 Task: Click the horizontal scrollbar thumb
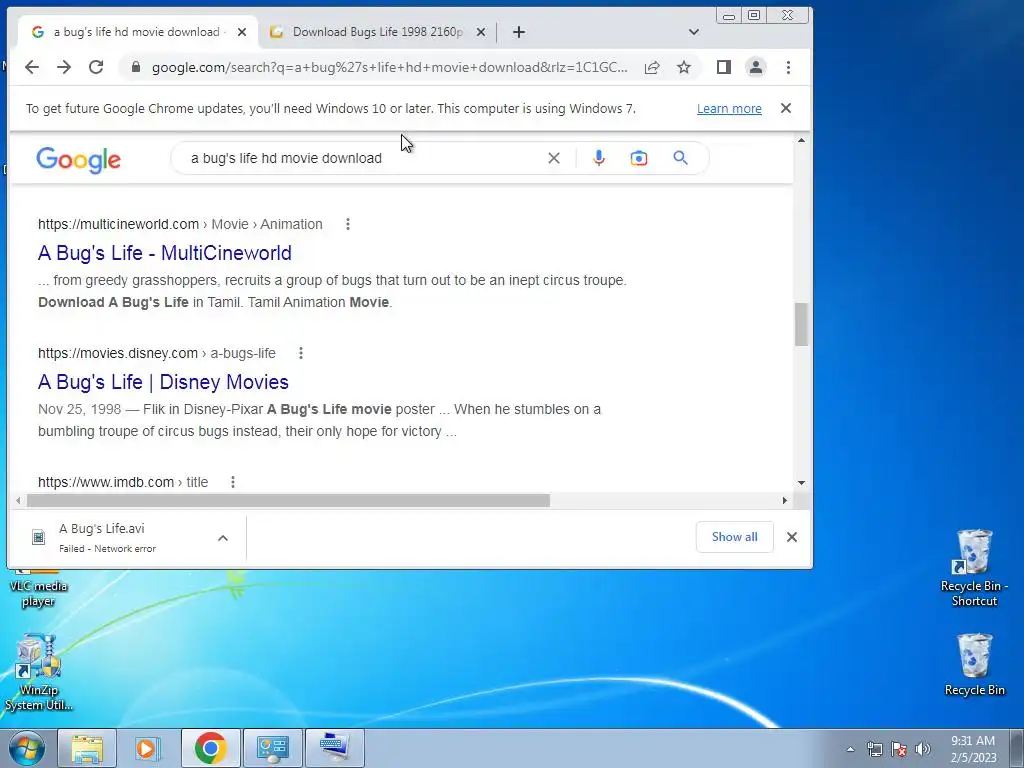pos(288,500)
